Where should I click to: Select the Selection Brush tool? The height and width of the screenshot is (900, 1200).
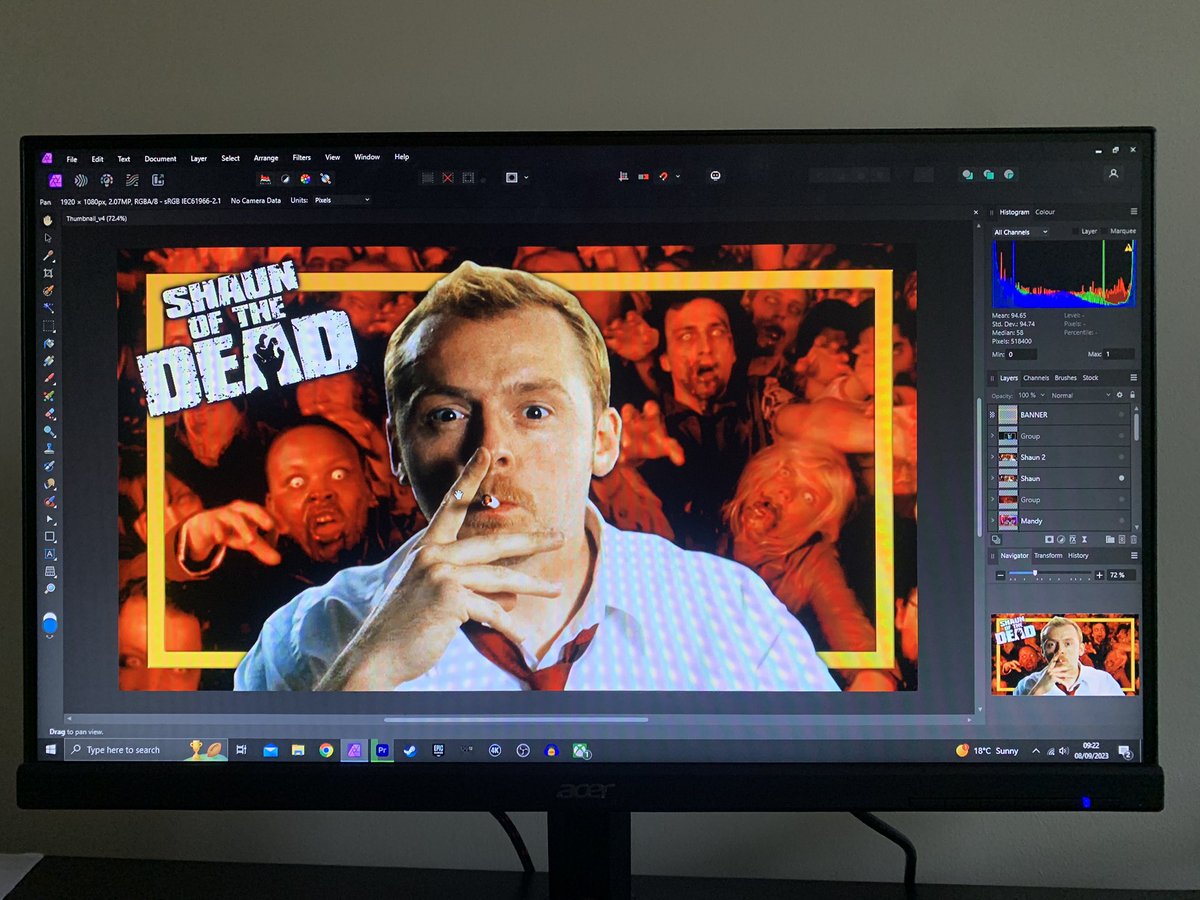click(x=48, y=291)
